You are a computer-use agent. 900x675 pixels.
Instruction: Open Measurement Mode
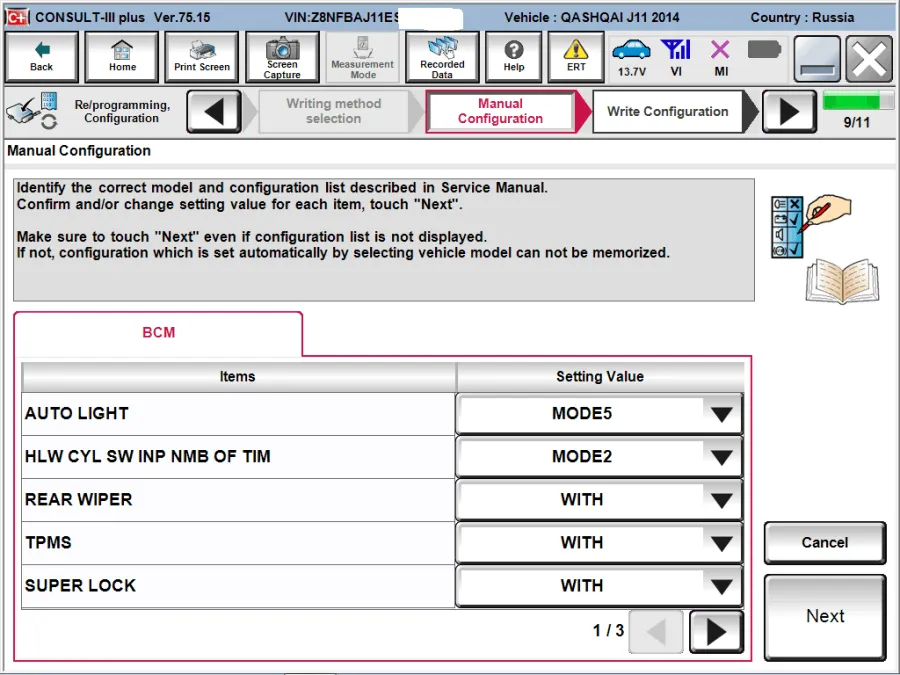(x=362, y=57)
